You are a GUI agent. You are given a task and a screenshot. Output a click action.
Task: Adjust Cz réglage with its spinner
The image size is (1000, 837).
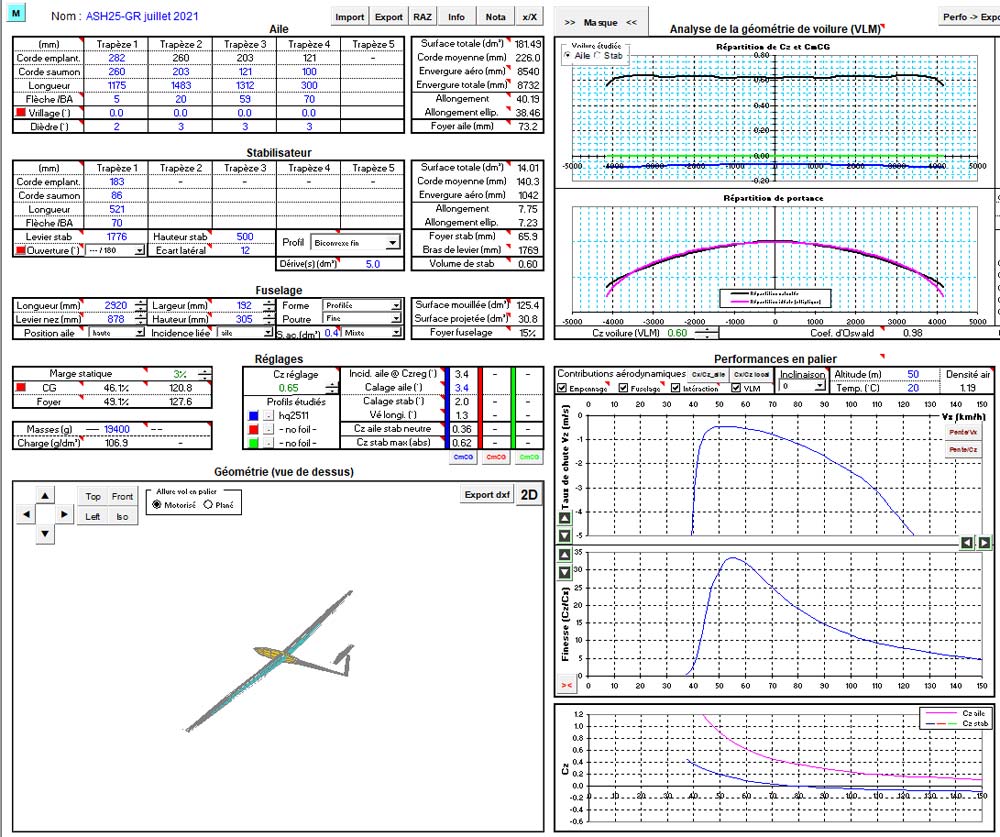pos(332,388)
